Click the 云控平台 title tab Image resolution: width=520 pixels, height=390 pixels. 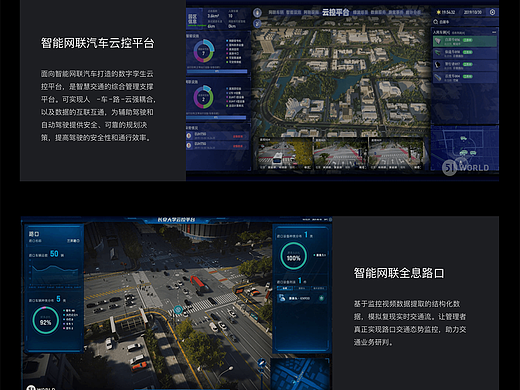tap(335, 12)
